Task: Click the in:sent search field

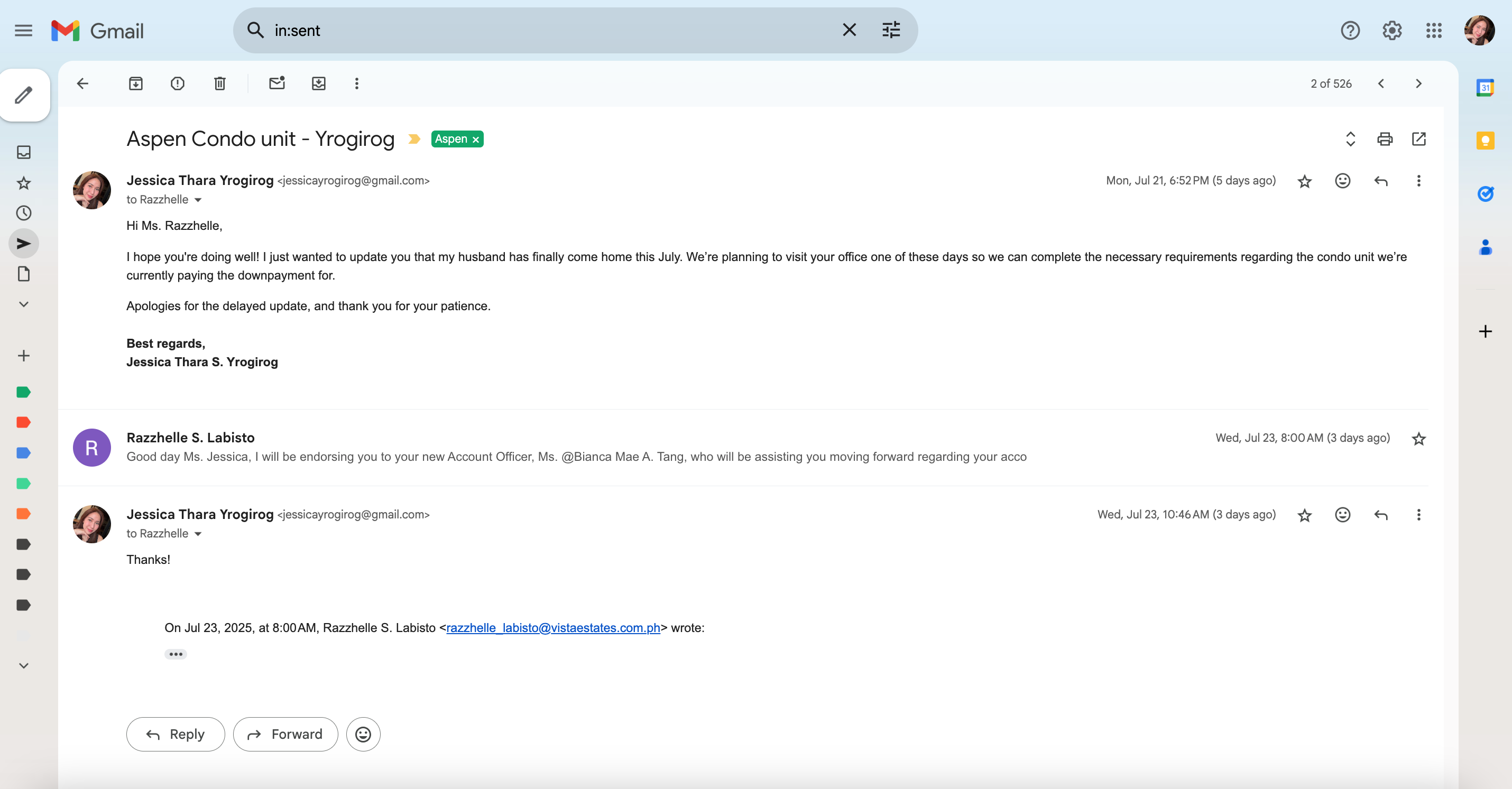Action: 546,31
